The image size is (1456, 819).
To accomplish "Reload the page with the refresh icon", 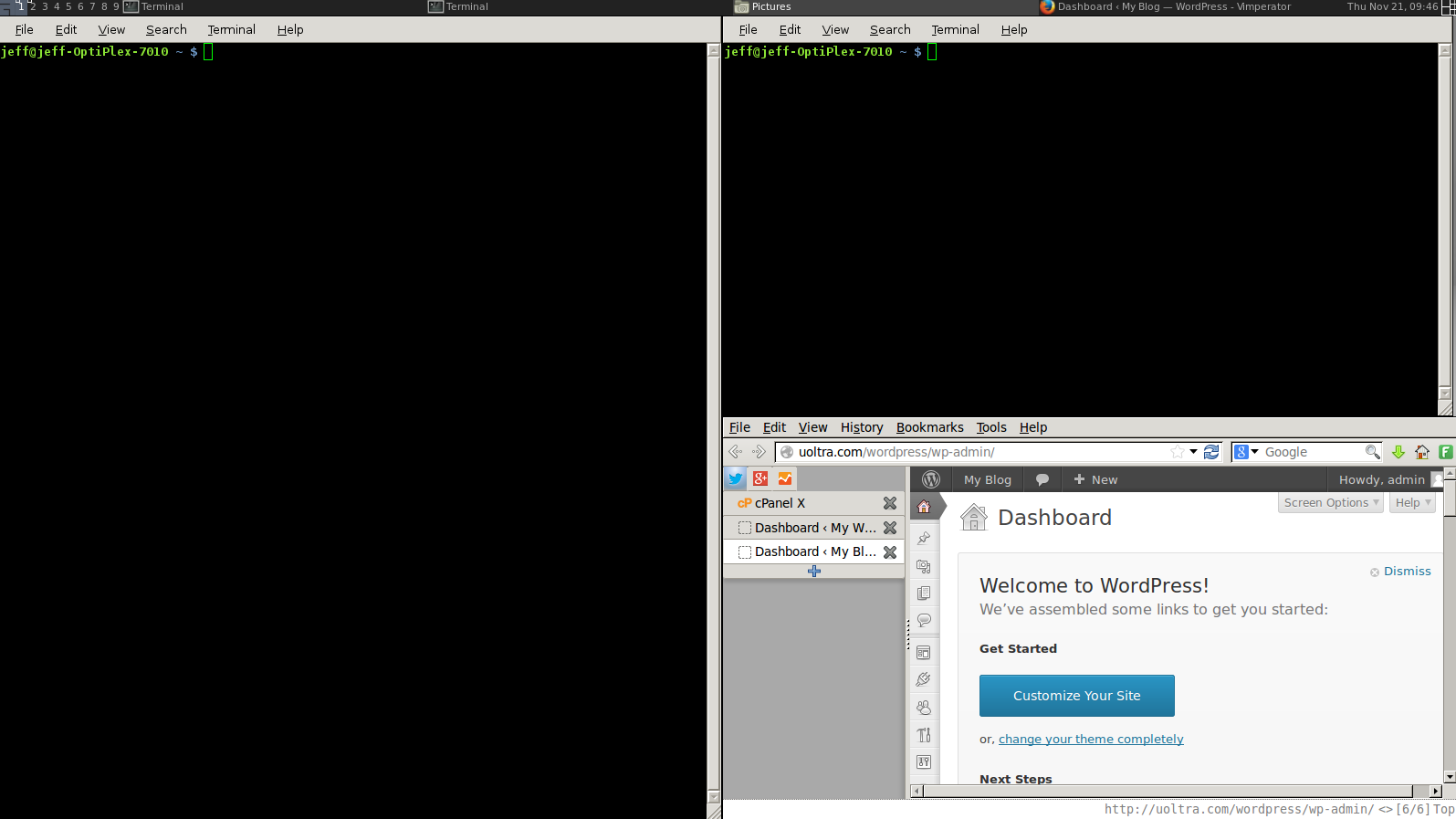I will tap(1211, 452).
